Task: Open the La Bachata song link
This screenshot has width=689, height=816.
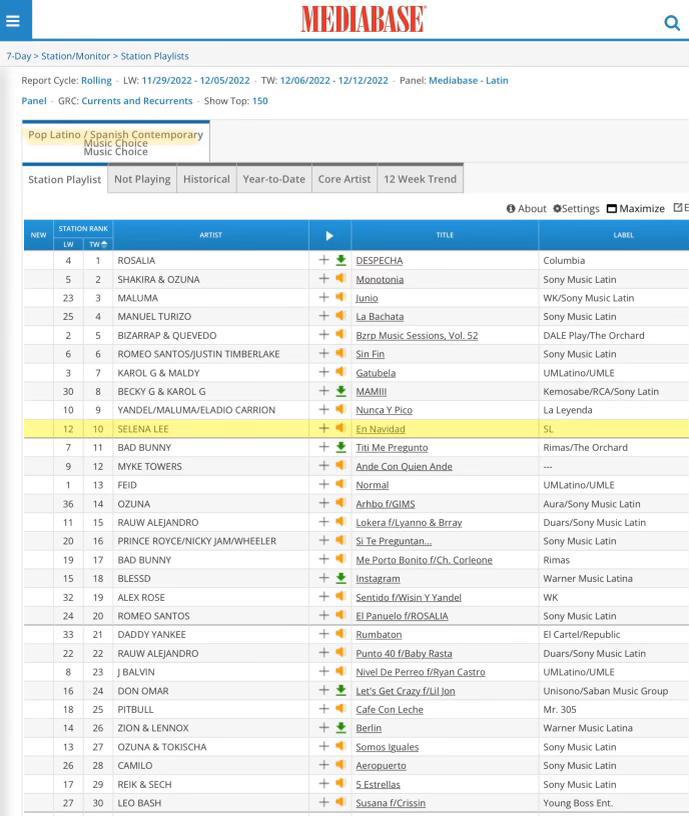Action: (x=380, y=316)
